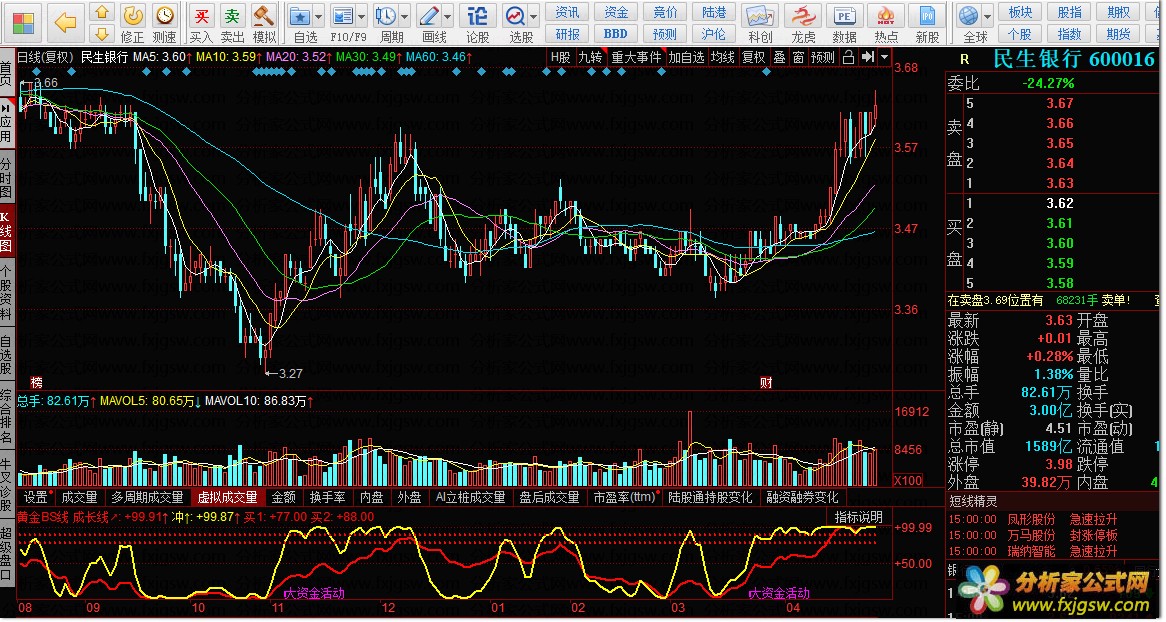Select the 融资融券变化 tab
The height and width of the screenshot is (622, 1166).
click(x=802, y=498)
